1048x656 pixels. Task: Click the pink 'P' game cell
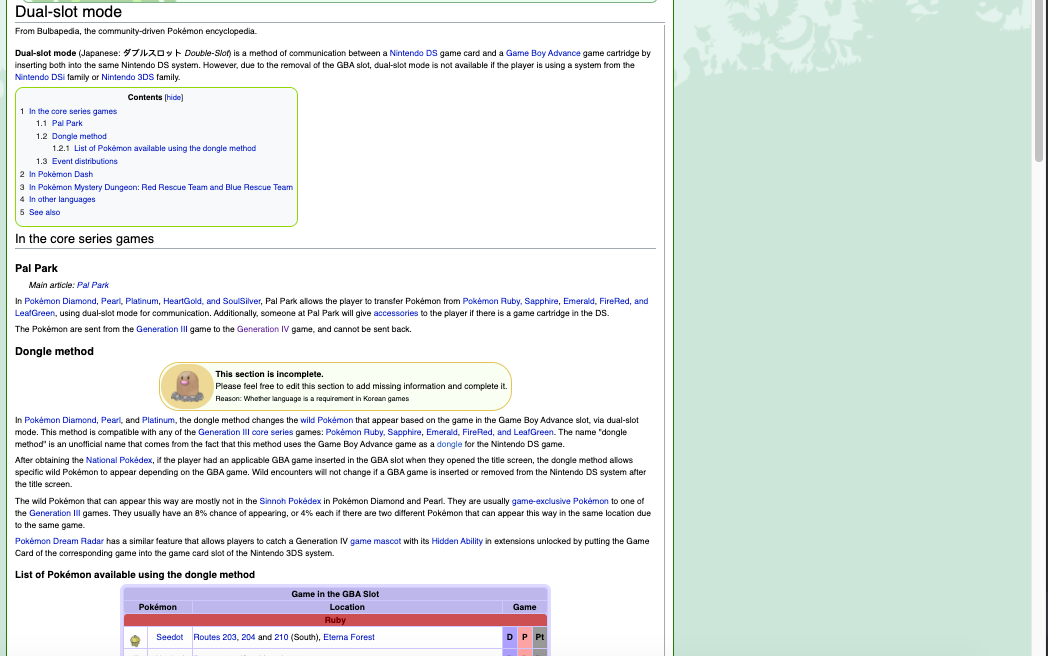pos(525,637)
